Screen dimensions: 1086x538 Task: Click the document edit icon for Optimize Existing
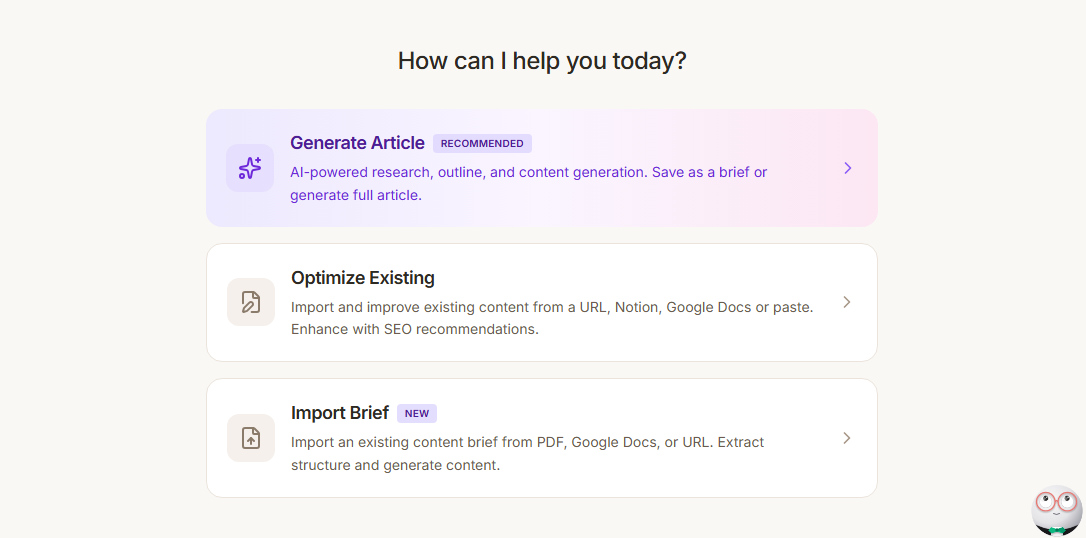(251, 302)
